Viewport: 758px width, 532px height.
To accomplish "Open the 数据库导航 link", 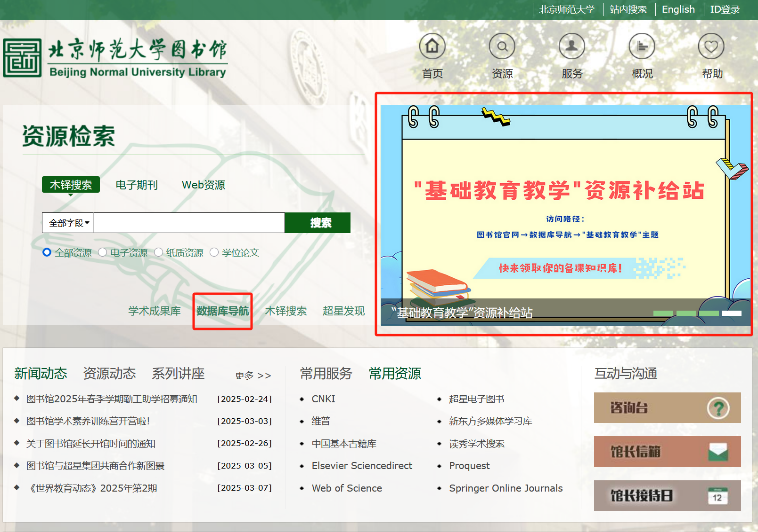I will coord(222,311).
